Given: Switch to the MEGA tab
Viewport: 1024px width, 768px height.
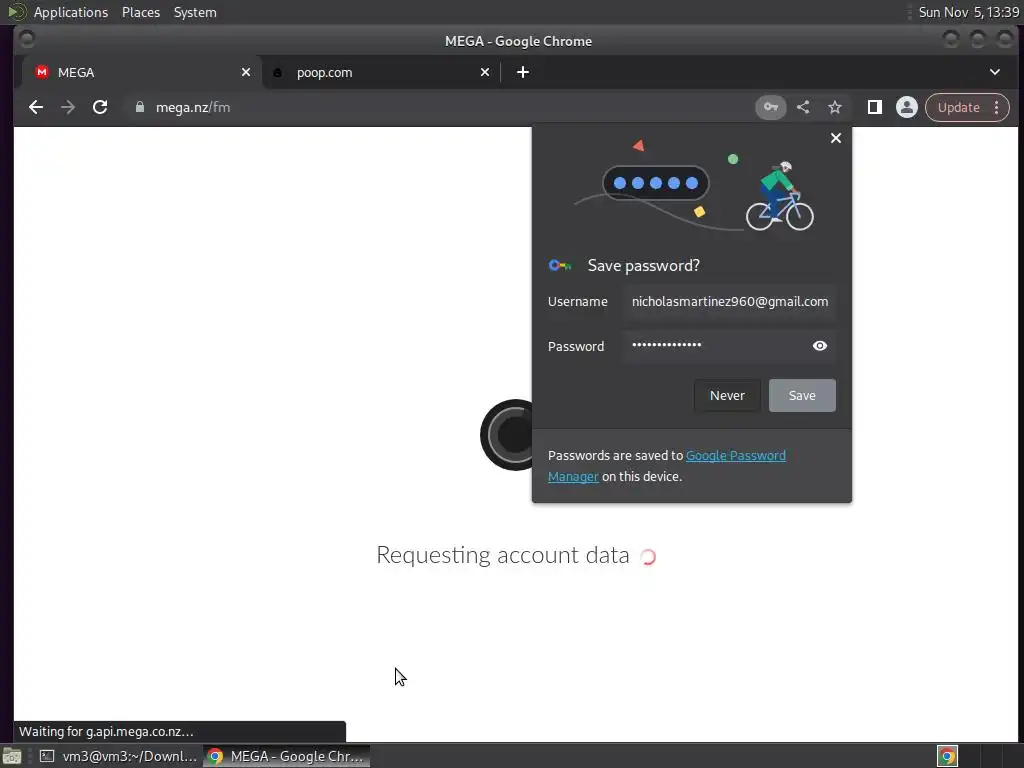Looking at the screenshot, I should click(x=142, y=72).
